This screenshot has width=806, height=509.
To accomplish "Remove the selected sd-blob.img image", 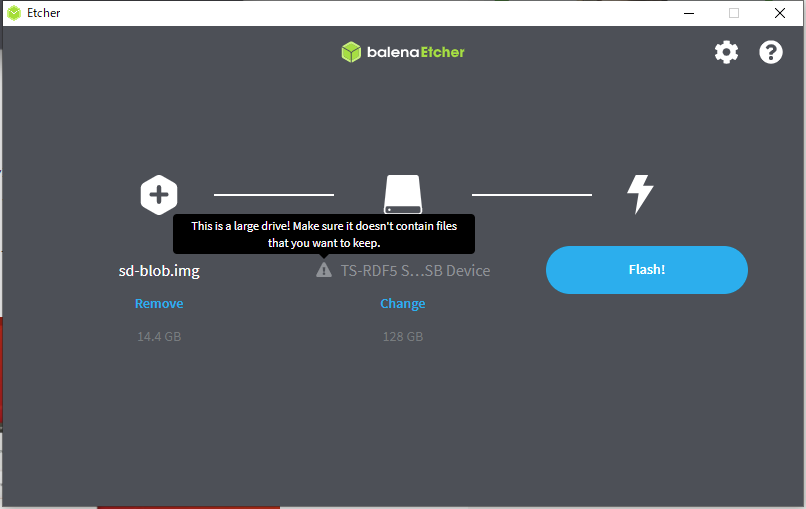I will click(159, 303).
